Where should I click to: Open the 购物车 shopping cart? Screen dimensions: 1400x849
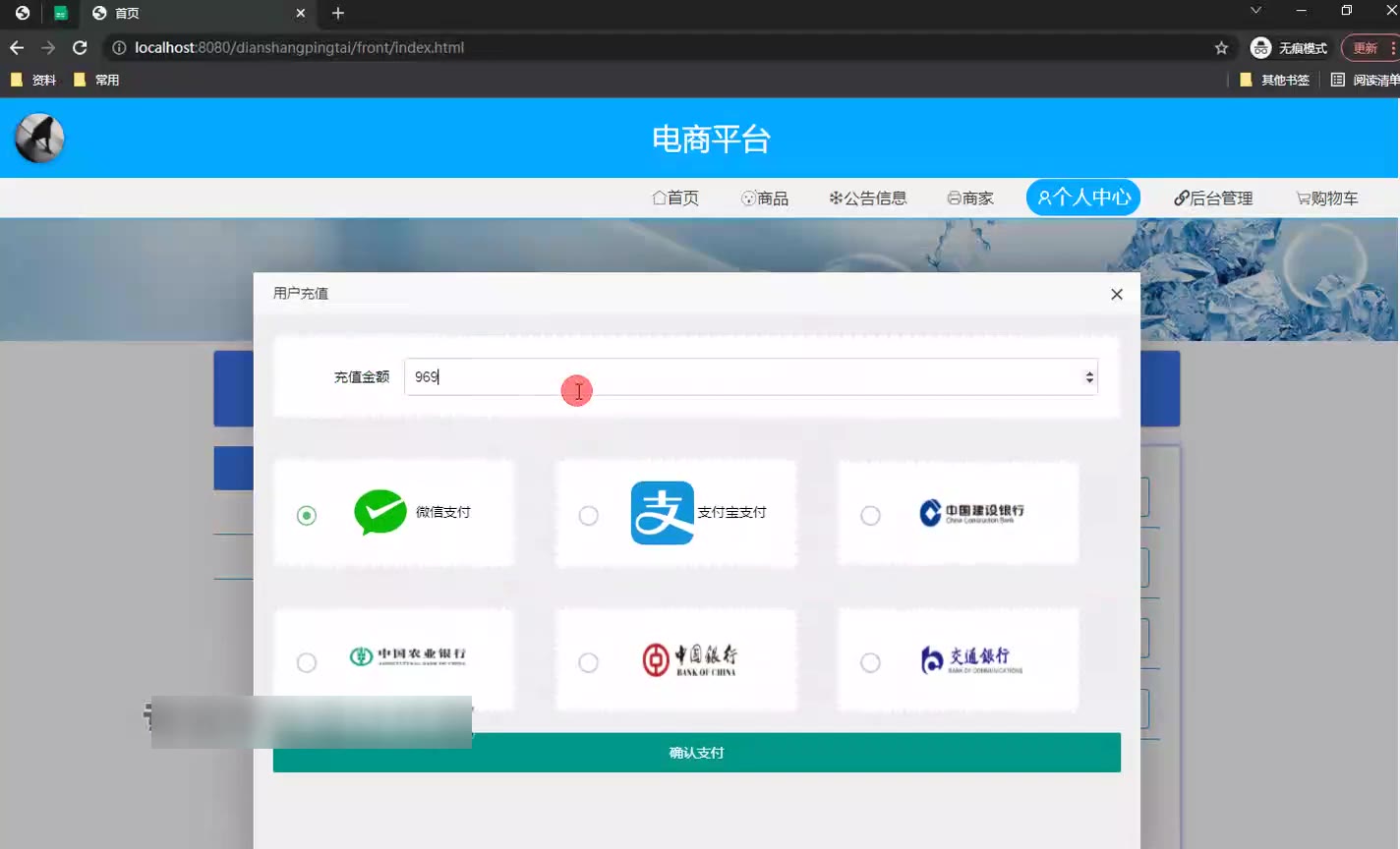click(x=1327, y=198)
